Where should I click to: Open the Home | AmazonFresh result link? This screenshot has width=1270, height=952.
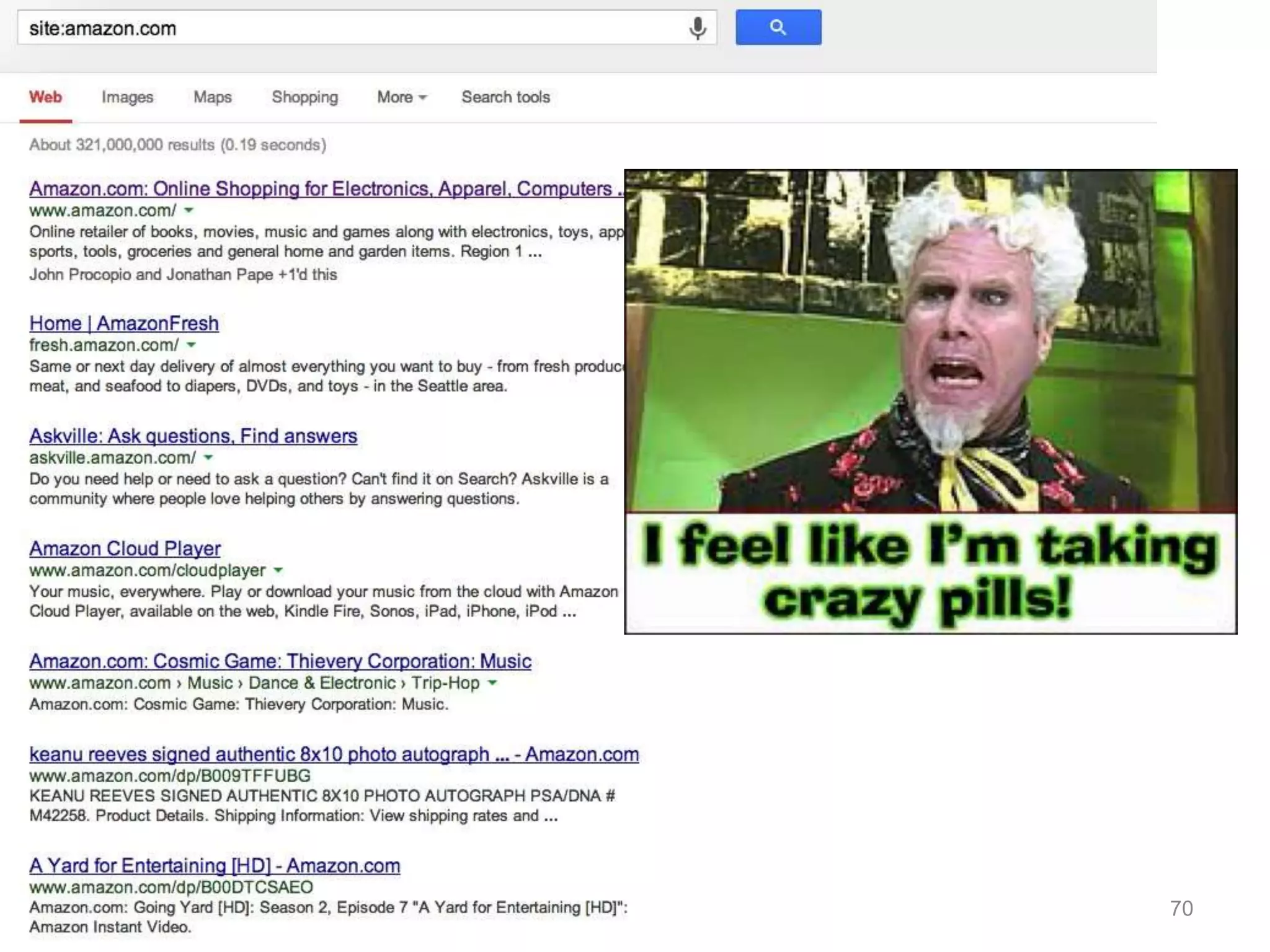click(x=124, y=324)
